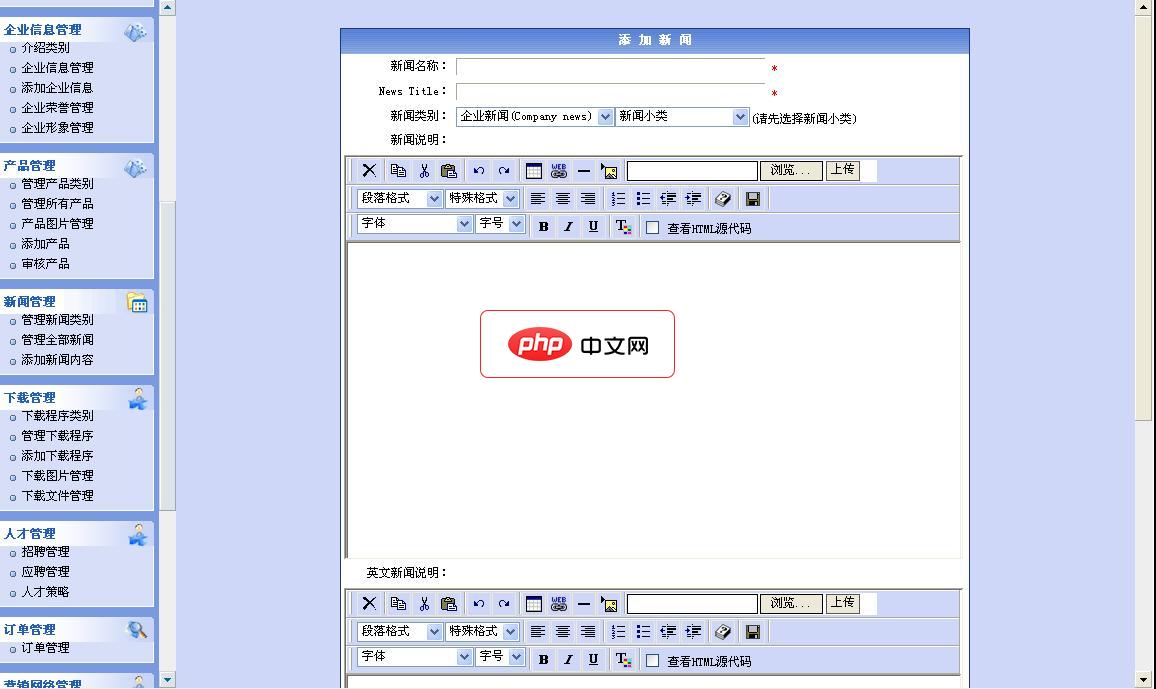Select the numbered list icon
Viewport: 1156px width, 689px height.
618,198
